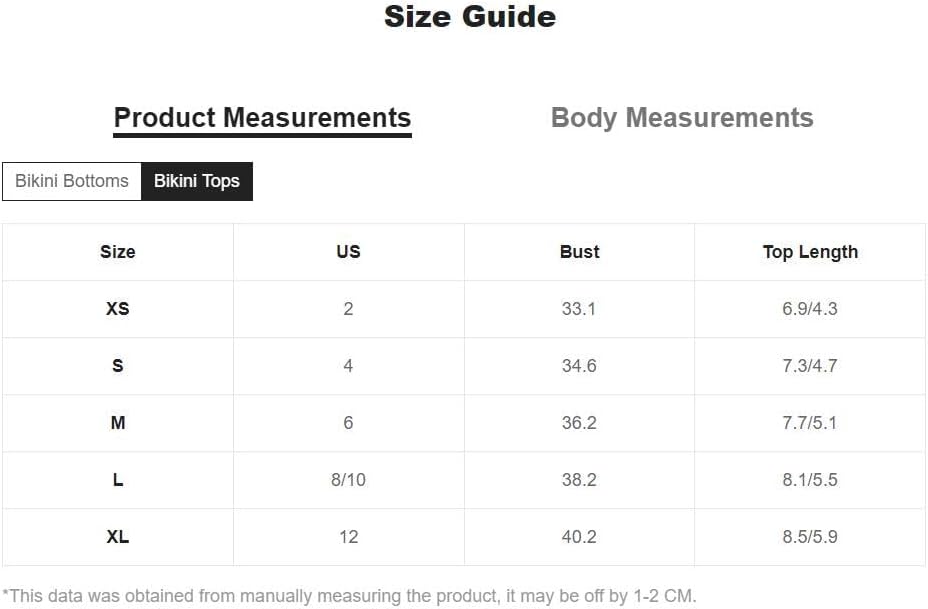
Task: Click the 6.9/4.3 top length cell
Action: 810,309
